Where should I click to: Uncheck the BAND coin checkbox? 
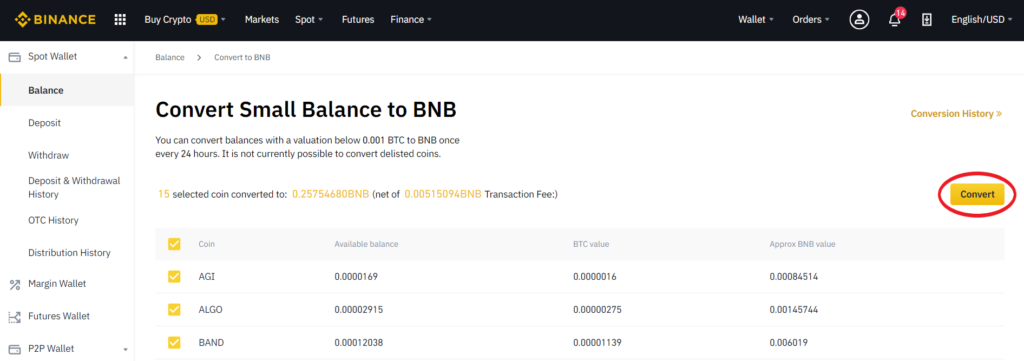(x=174, y=342)
